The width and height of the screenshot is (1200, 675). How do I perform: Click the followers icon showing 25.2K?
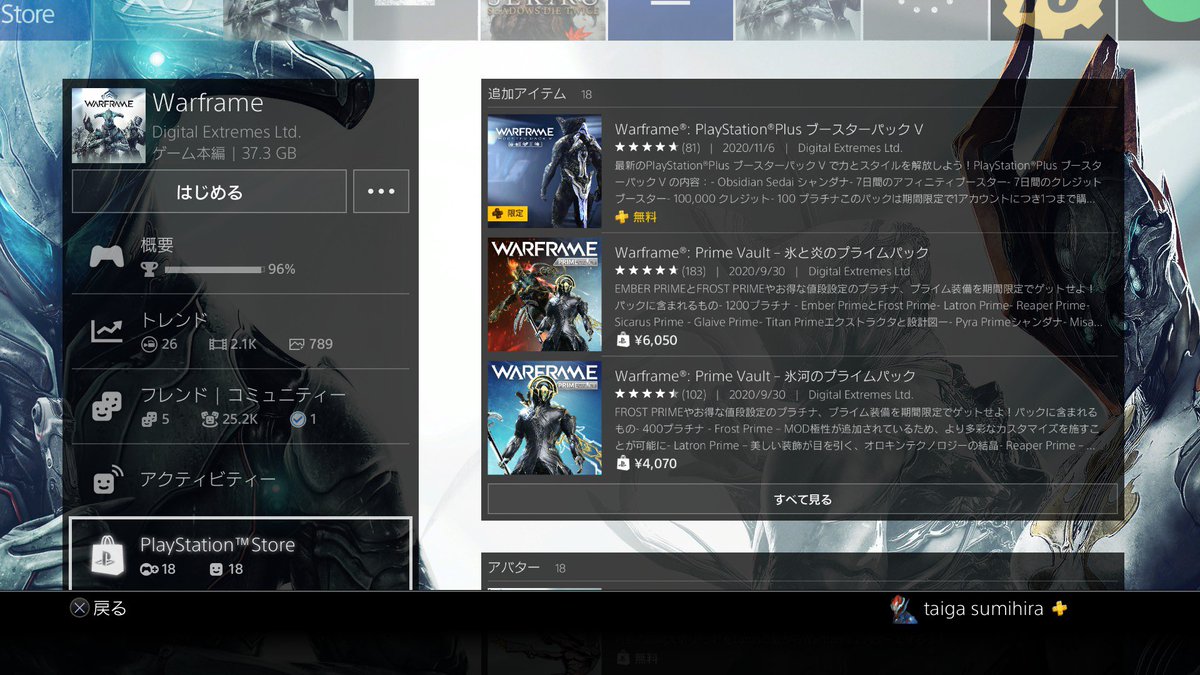pos(209,419)
